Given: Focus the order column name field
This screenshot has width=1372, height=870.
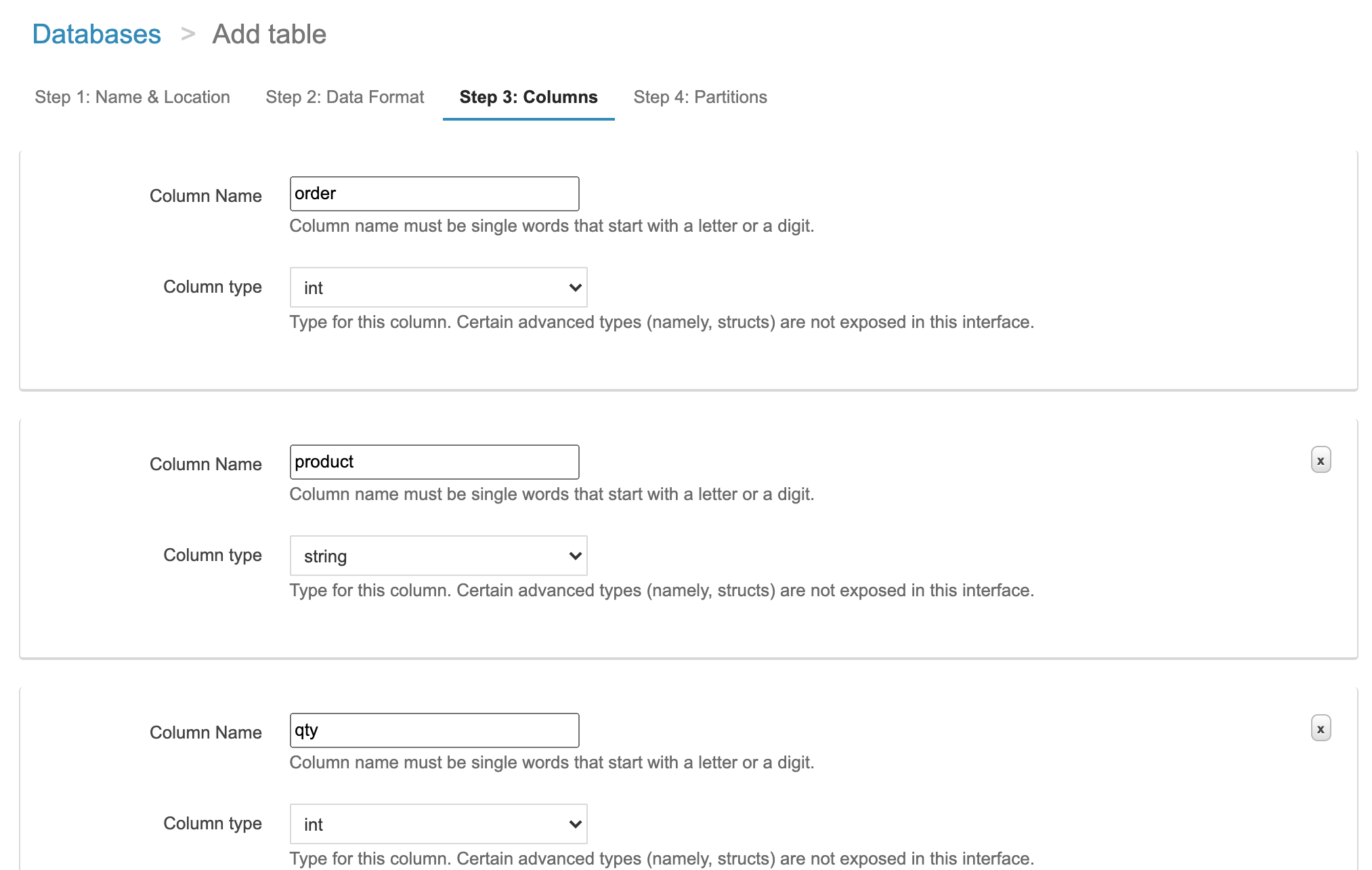Looking at the screenshot, I should click(x=434, y=194).
